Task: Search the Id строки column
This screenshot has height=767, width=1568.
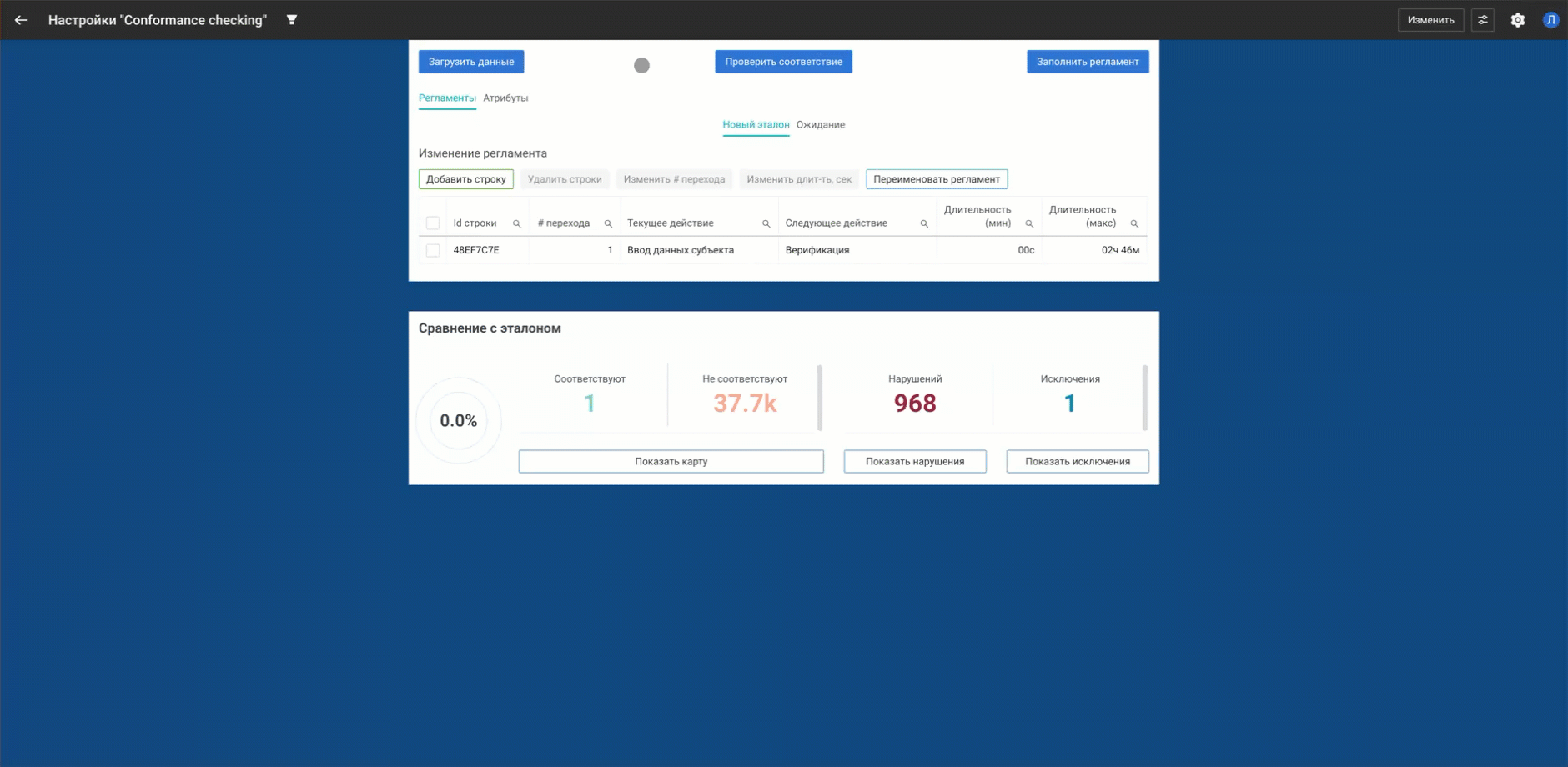Action: tap(516, 223)
